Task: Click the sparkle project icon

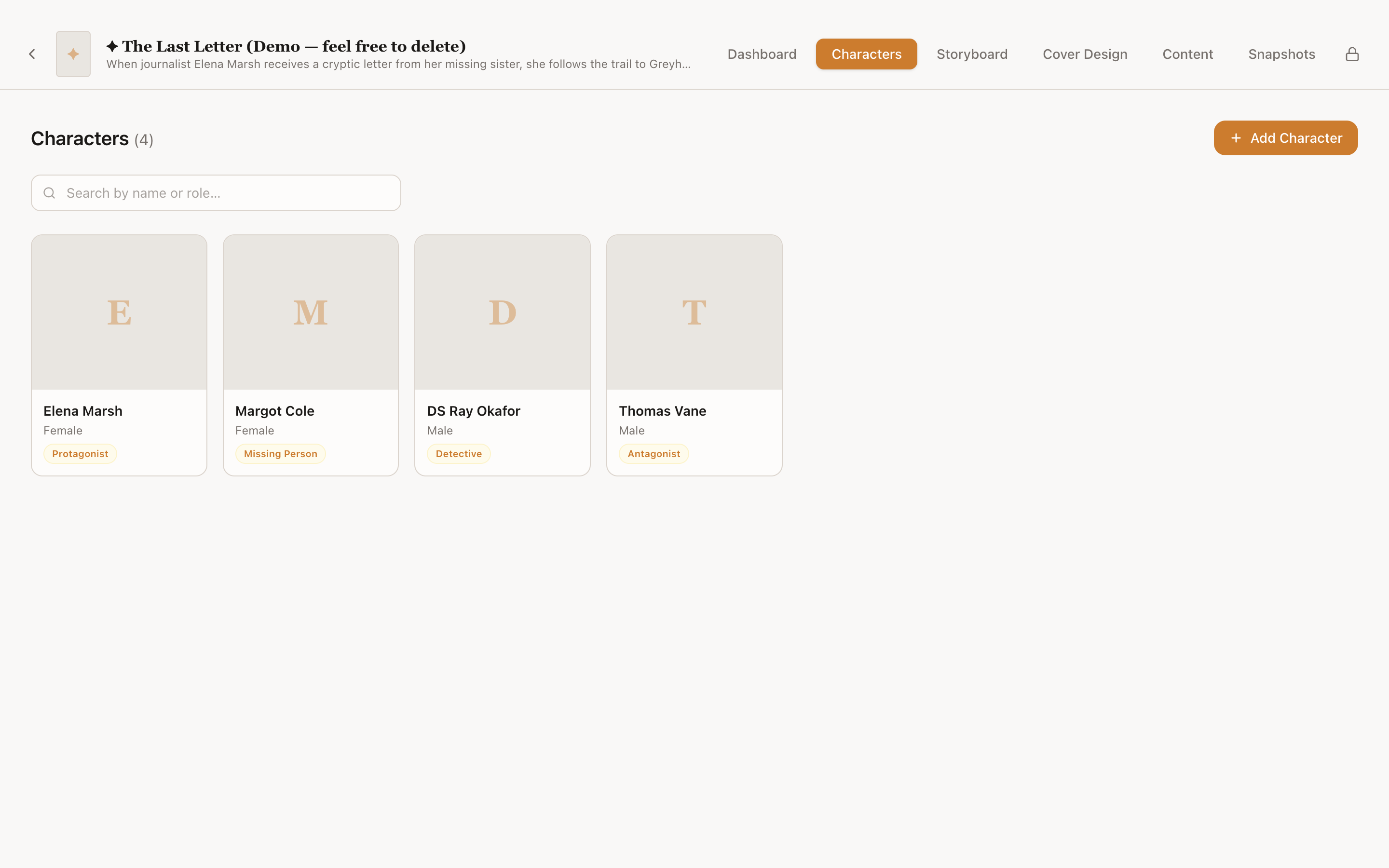Action: click(73, 54)
